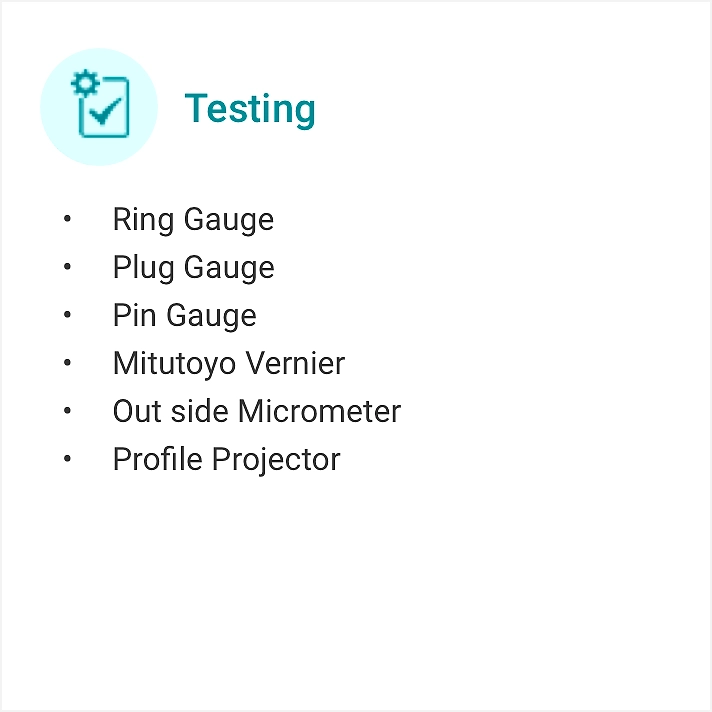The width and height of the screenshot is (712, 712).
Task: Click the word Micrometer
Action: coord(320,411)
